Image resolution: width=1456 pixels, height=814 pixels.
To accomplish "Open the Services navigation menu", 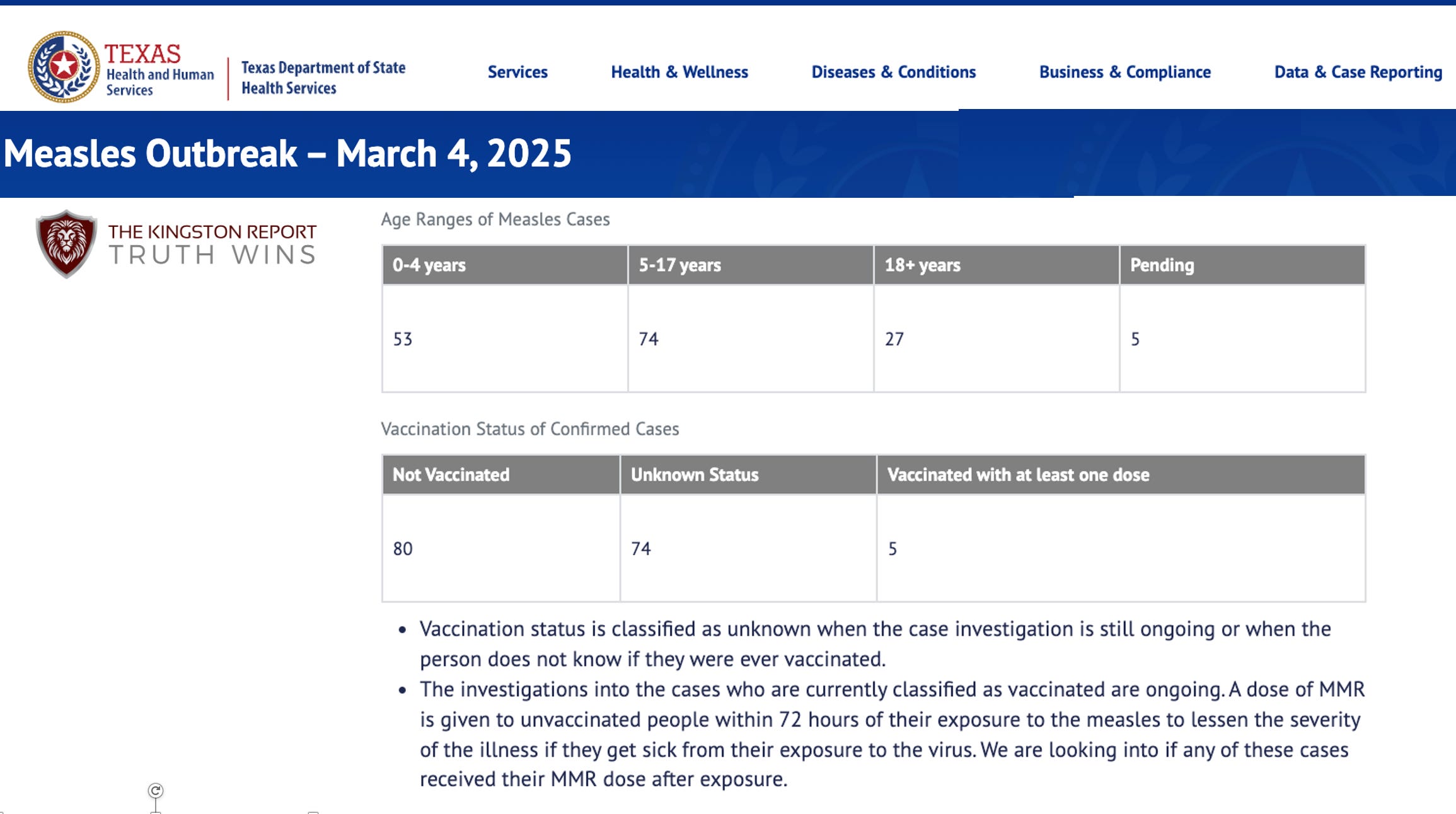I will [517, 72].
